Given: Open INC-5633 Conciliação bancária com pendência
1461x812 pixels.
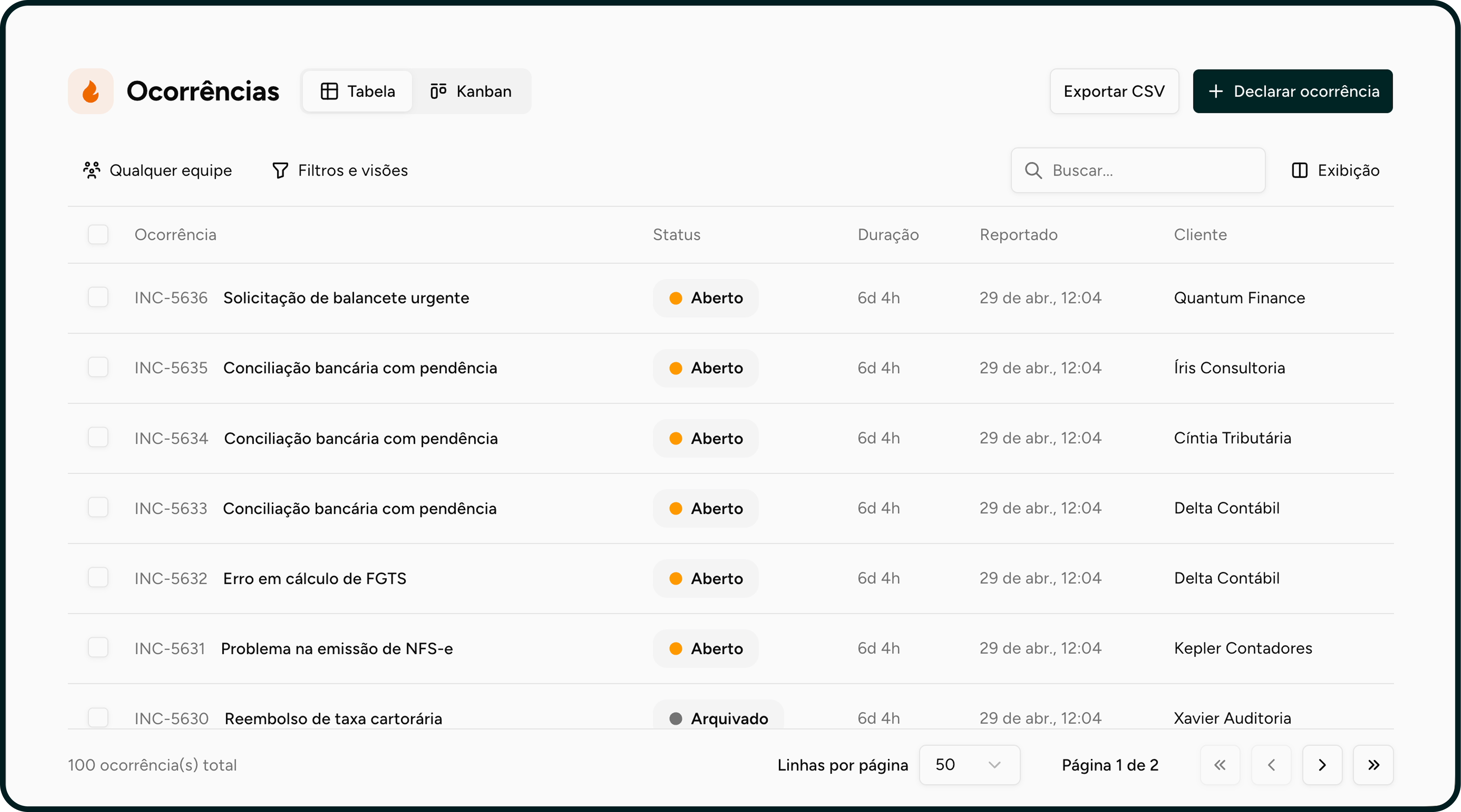Looking at the screenshot, I should coord(360,509).
